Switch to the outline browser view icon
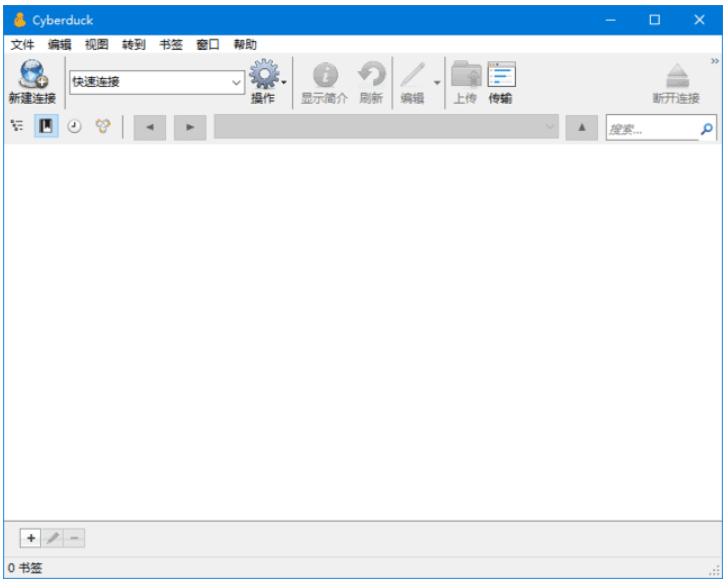Viewport: 726px width, 580px height. 17,126
